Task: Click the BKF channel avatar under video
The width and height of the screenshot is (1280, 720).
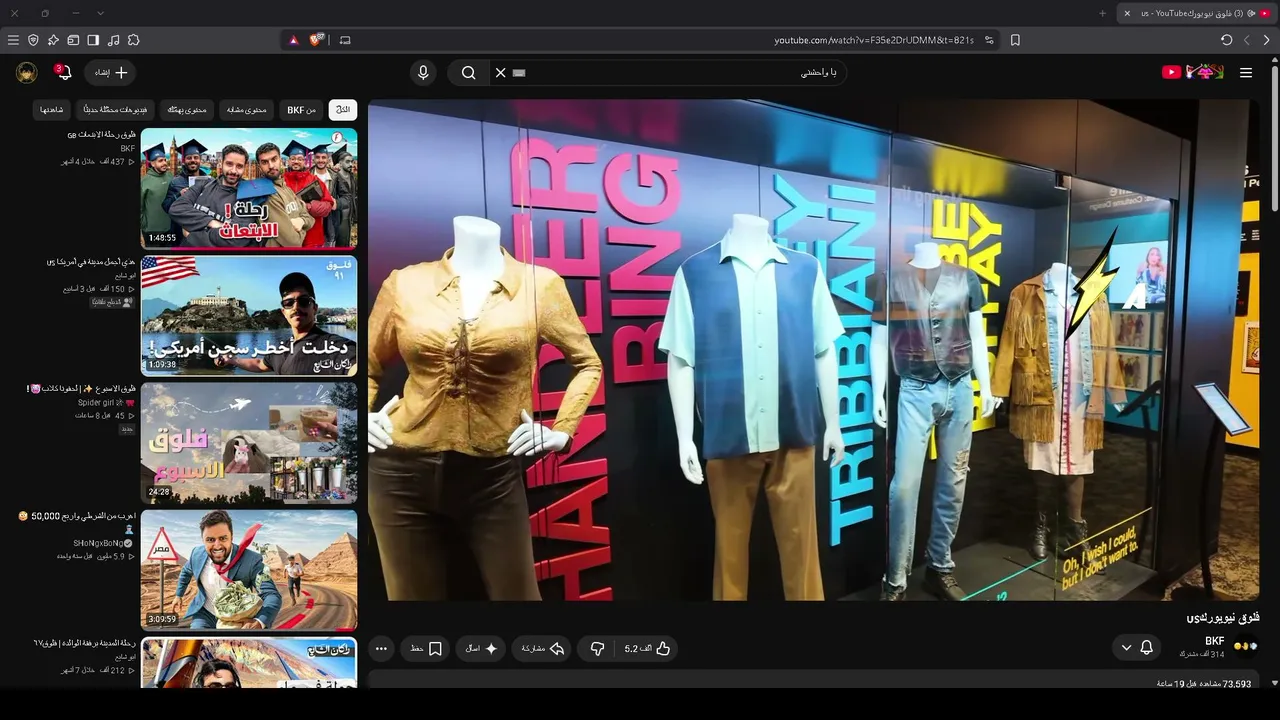Action: [1246, 647]
